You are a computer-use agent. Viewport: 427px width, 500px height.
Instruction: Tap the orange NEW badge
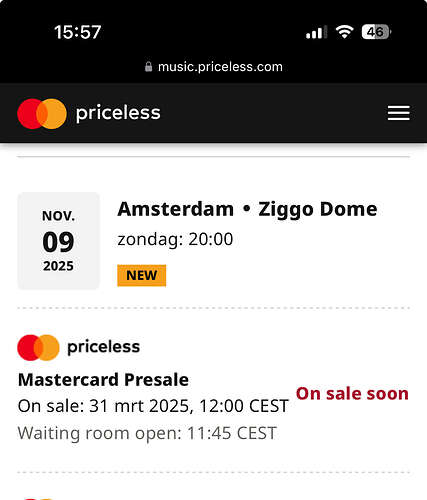pyautogui.click(x=142, y=275)
